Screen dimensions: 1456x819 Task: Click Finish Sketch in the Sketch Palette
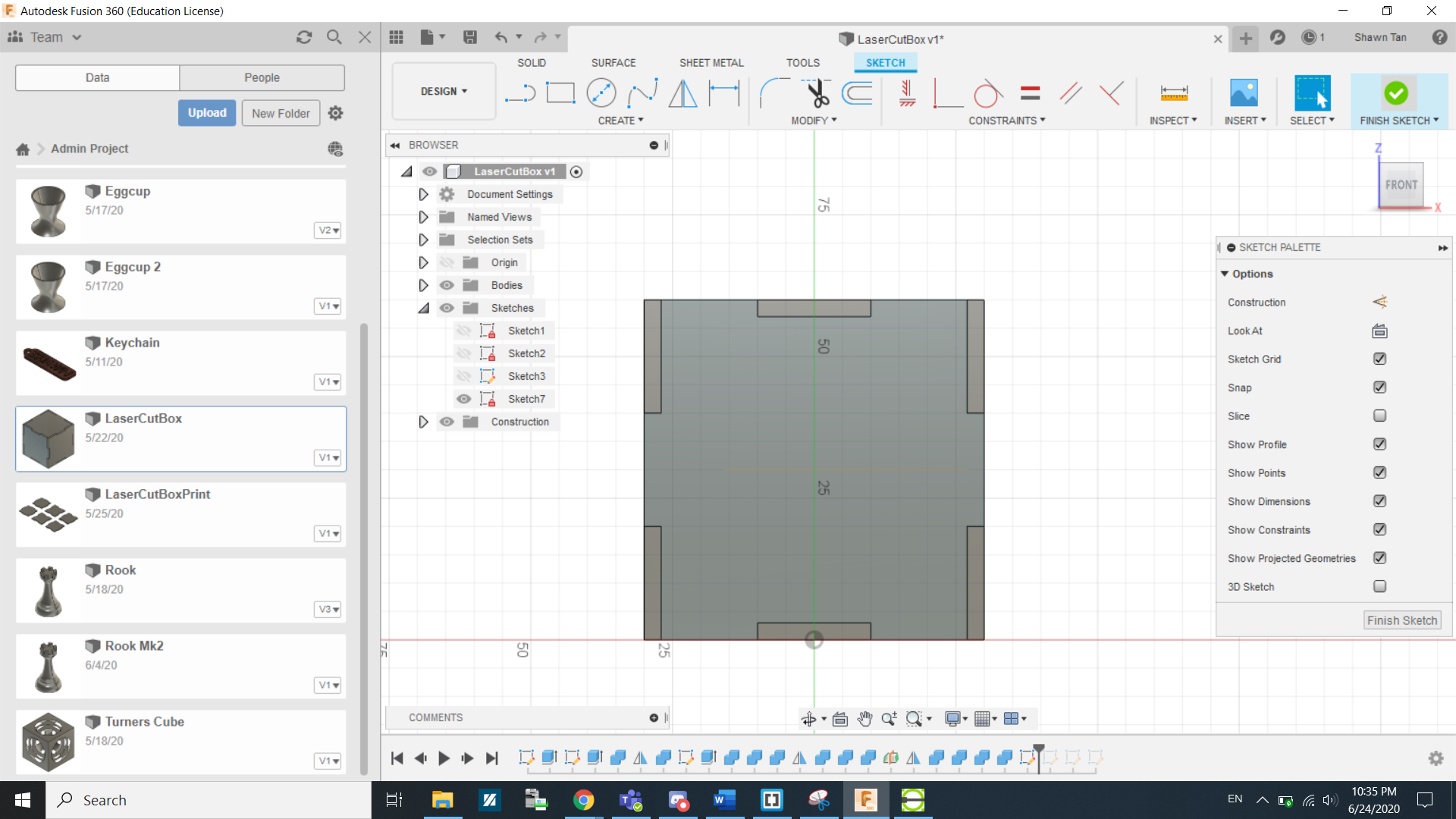tap(1401, 620)
